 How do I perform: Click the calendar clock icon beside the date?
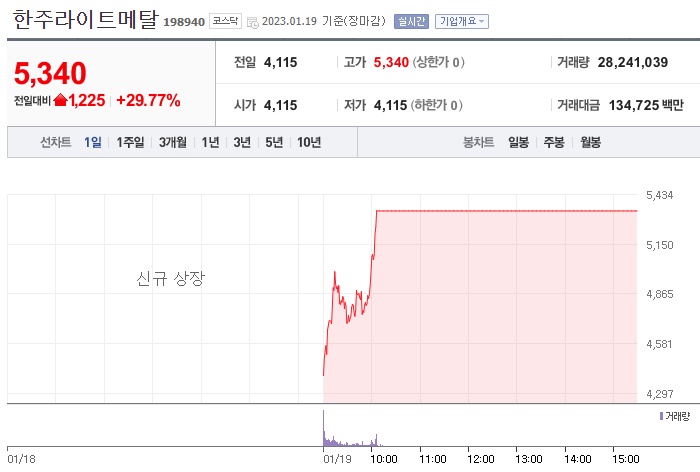point(253,22)
